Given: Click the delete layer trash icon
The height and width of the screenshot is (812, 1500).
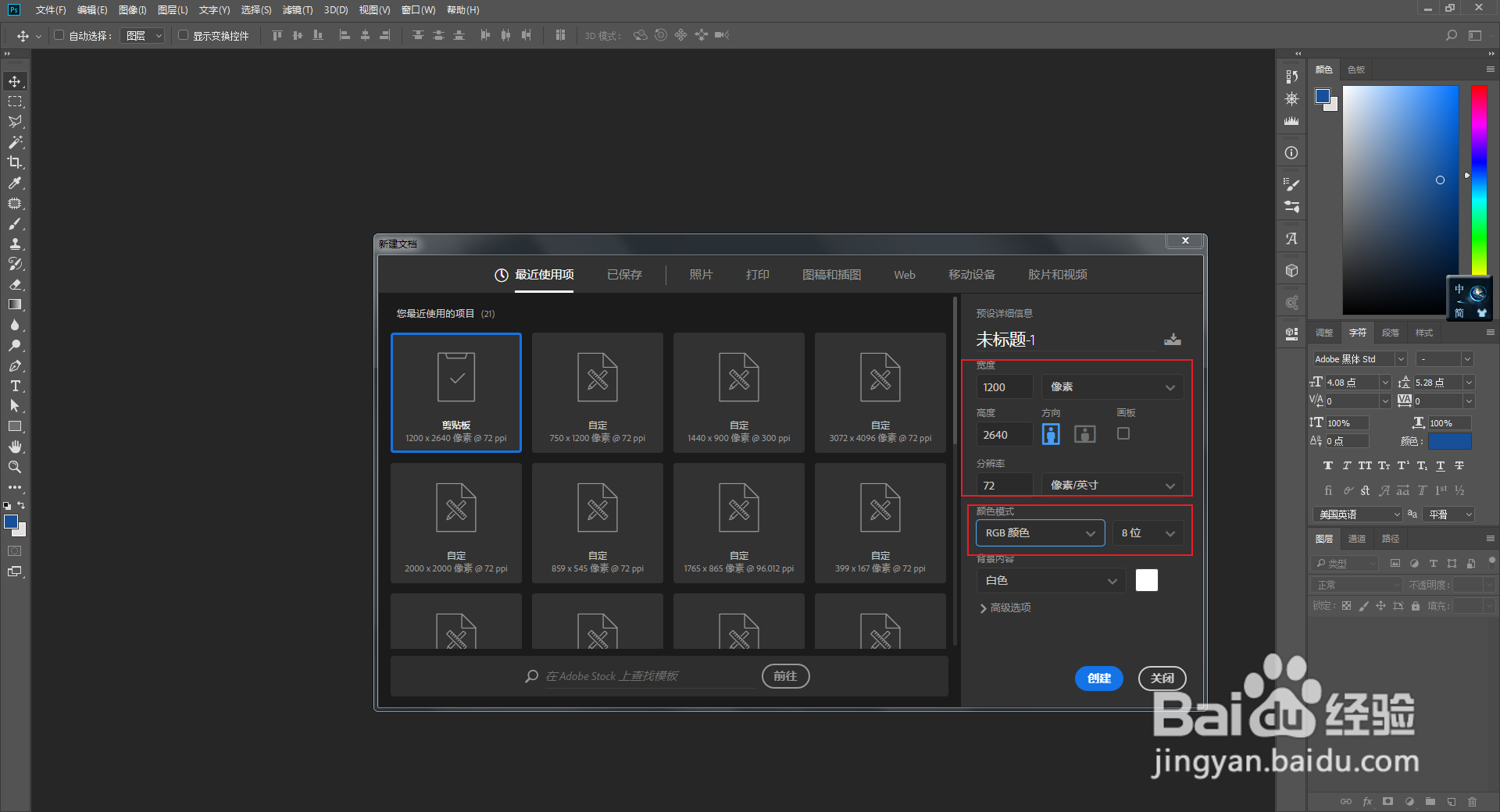Looking at the screenshot, I should click(x=1472, y=801).
